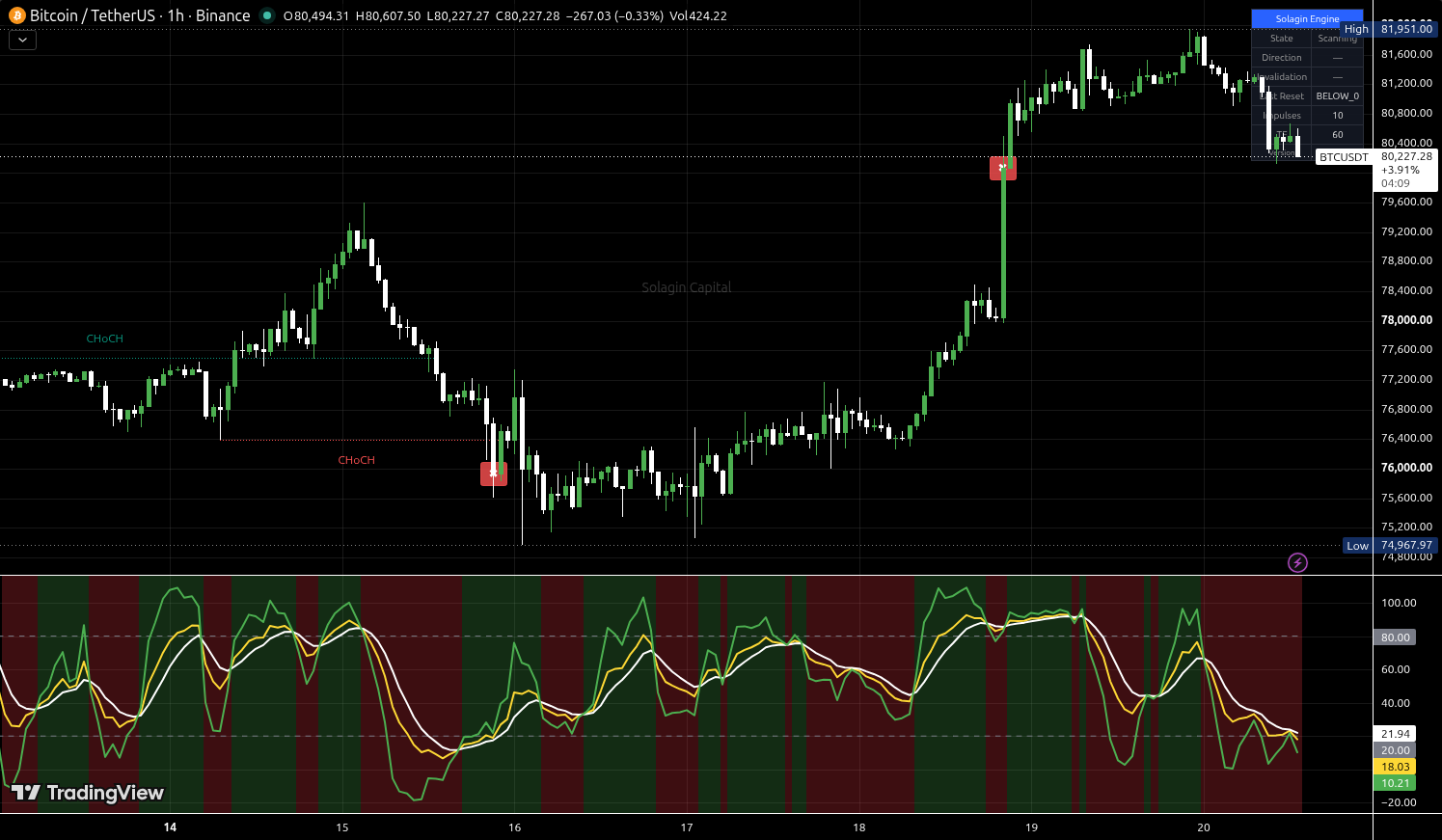
Task: Click the white 21.94 indicator value
Action: [1395, 734]
